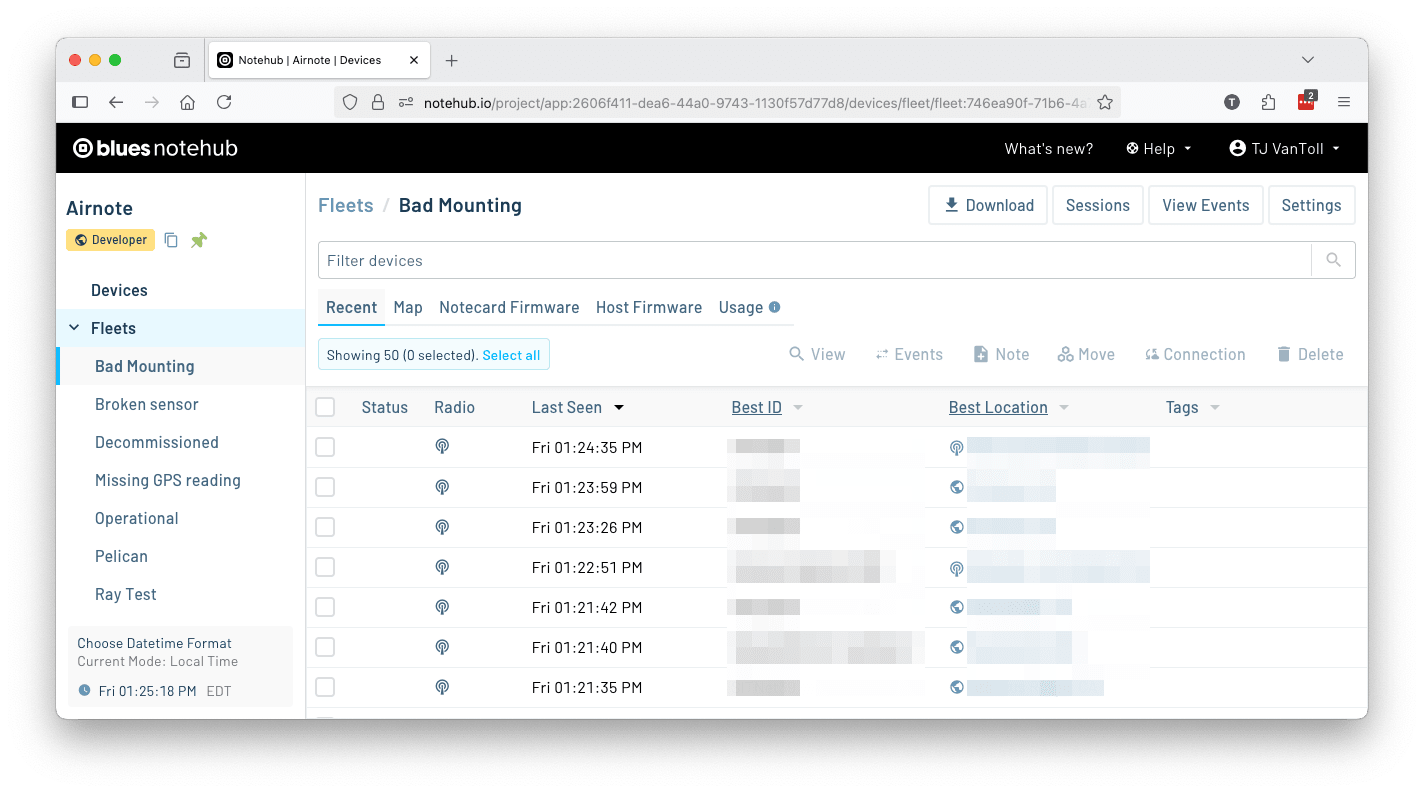Viewport: 1424px width, 793px height.
Task: Click the browser account avatar icon
Action: tap(1232, 102)
